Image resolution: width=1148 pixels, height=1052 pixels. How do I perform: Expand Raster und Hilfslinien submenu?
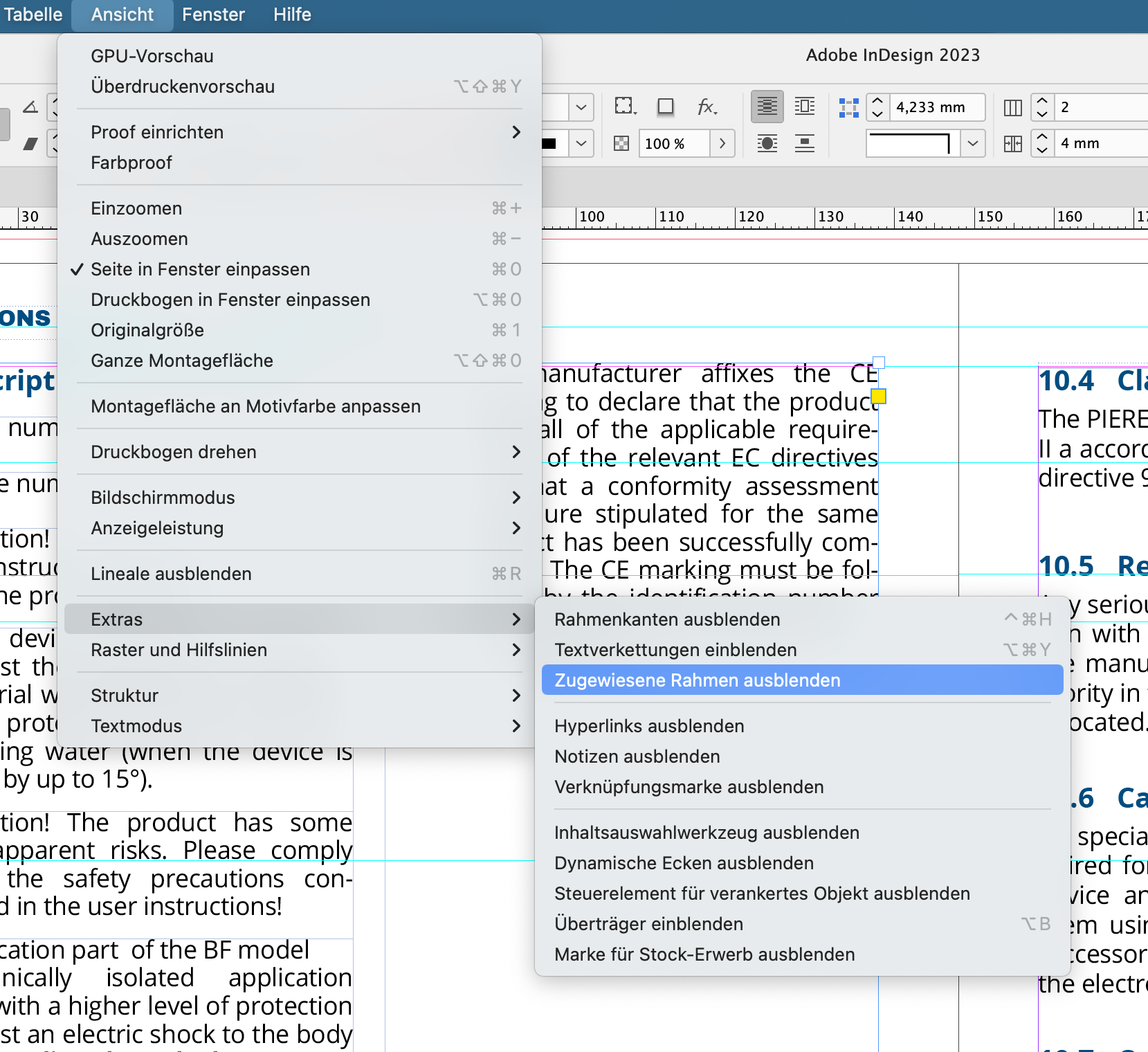(x=299, y=650)
